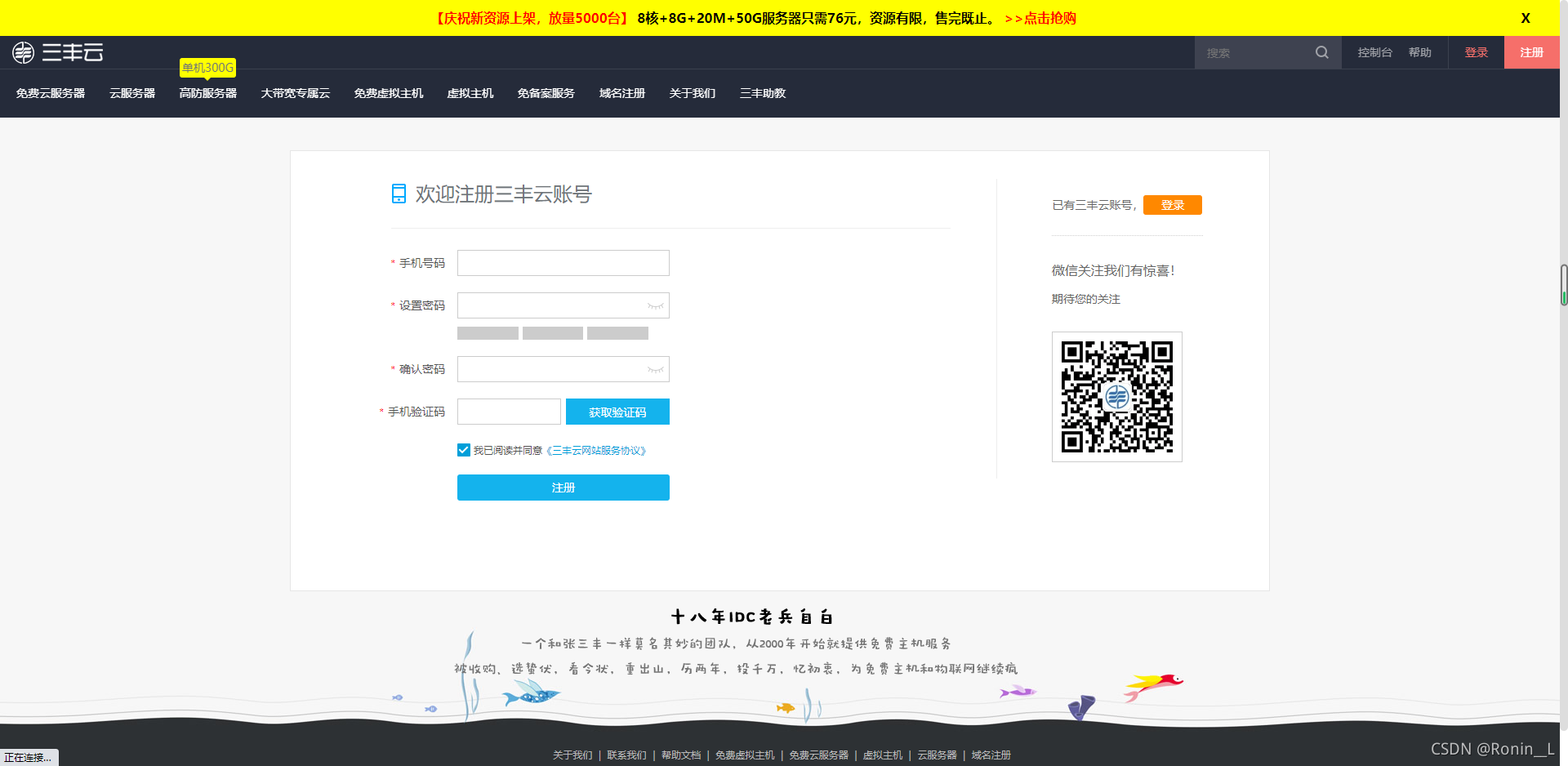
Task: Open 关于我们 in navigation bar
Action: tap(693, 93)
